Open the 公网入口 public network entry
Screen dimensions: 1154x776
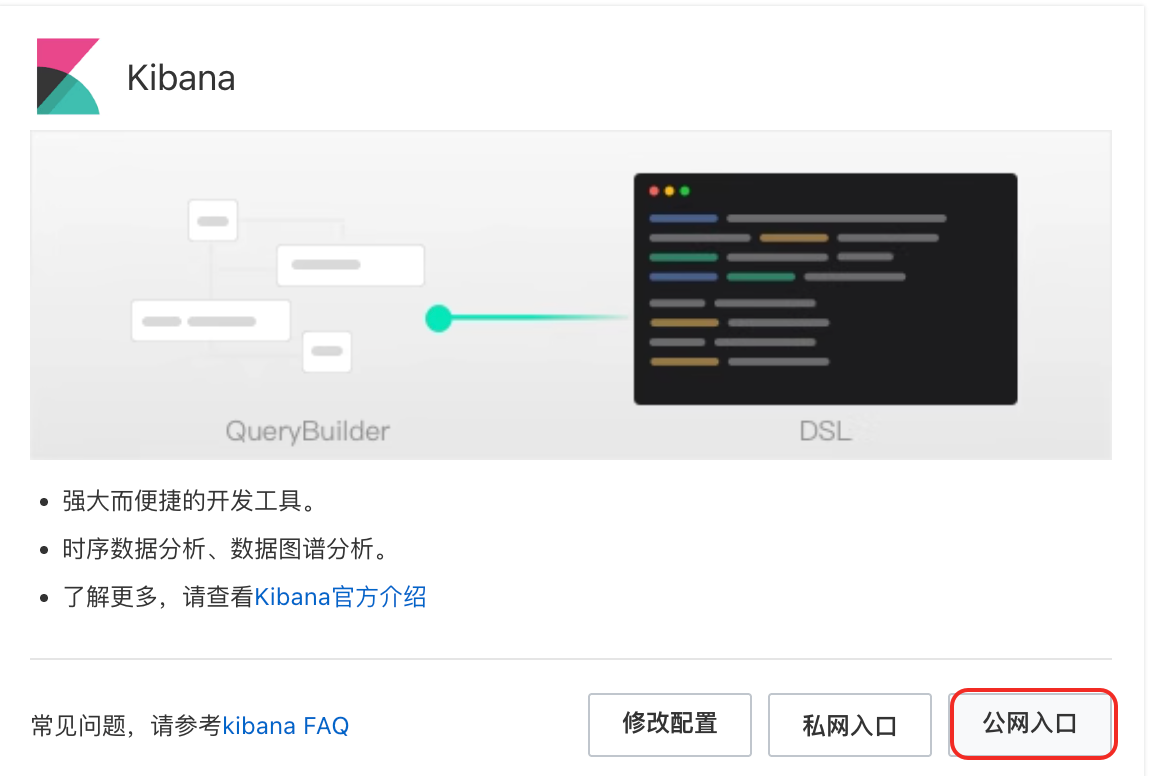(1030, 723)
